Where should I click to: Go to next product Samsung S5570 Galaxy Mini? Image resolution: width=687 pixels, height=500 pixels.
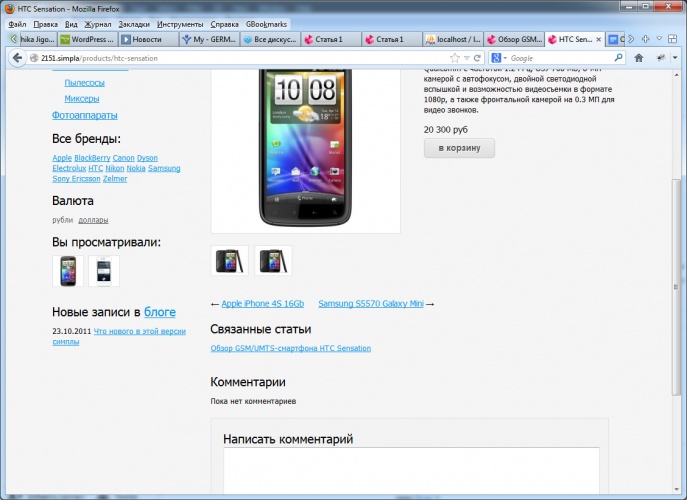(371, 304)
